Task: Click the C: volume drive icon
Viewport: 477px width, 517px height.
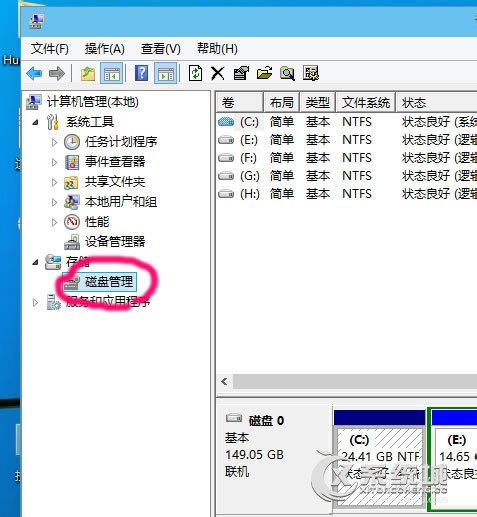Action: click(226, 122)
